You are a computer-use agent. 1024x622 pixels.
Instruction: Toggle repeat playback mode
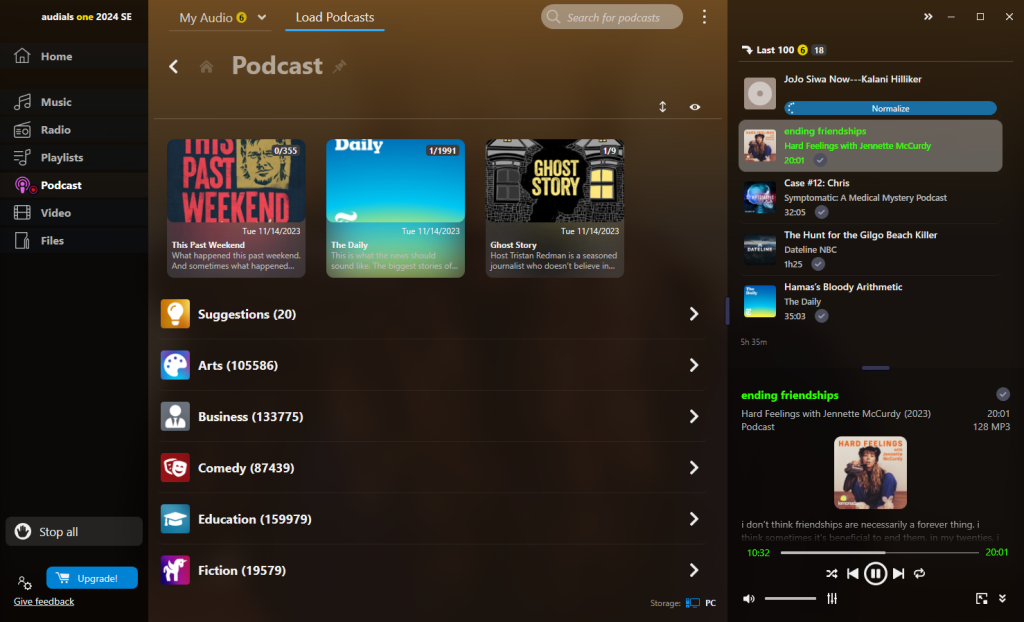tap(920, 574)
